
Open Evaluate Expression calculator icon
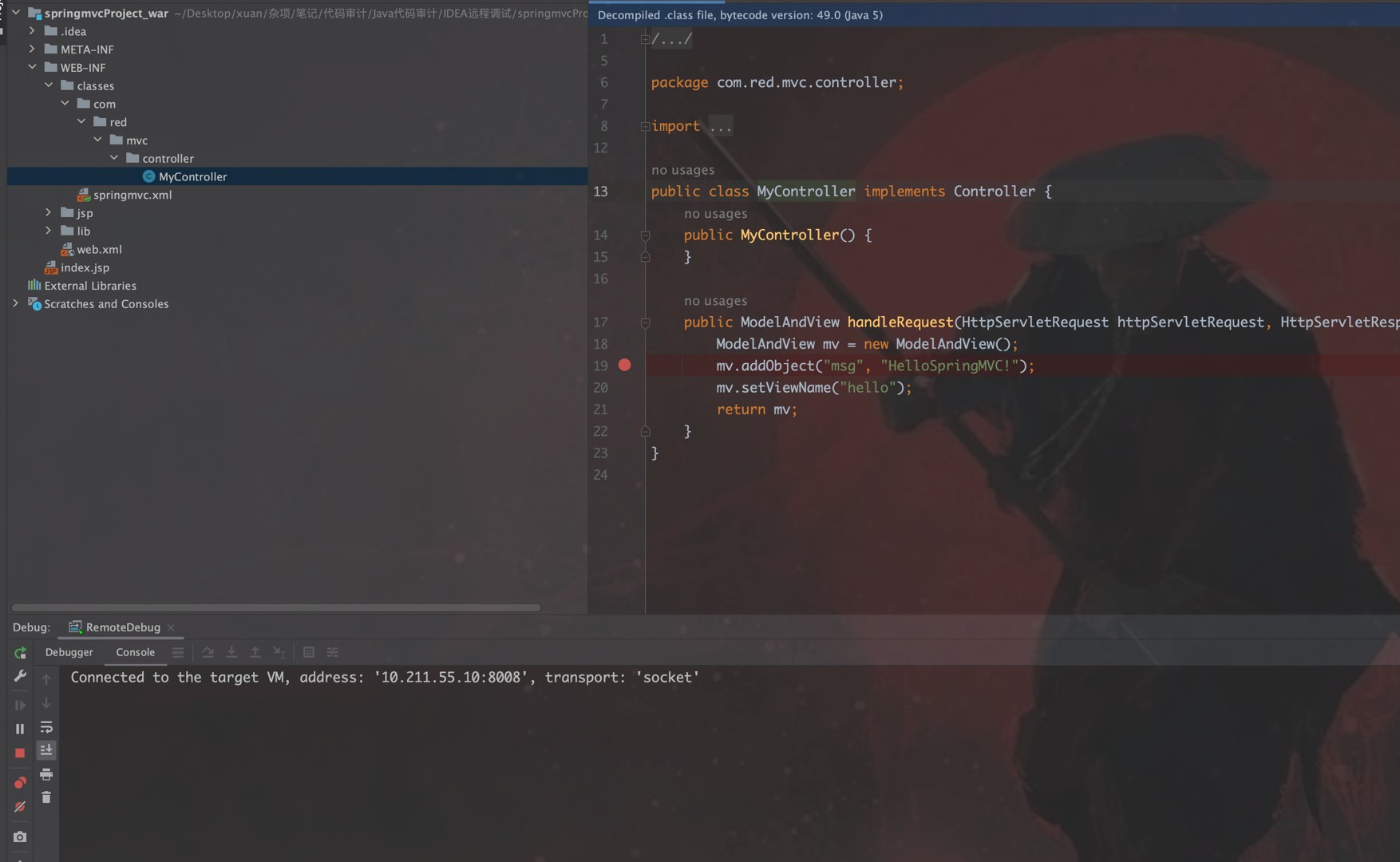point(309,652)
